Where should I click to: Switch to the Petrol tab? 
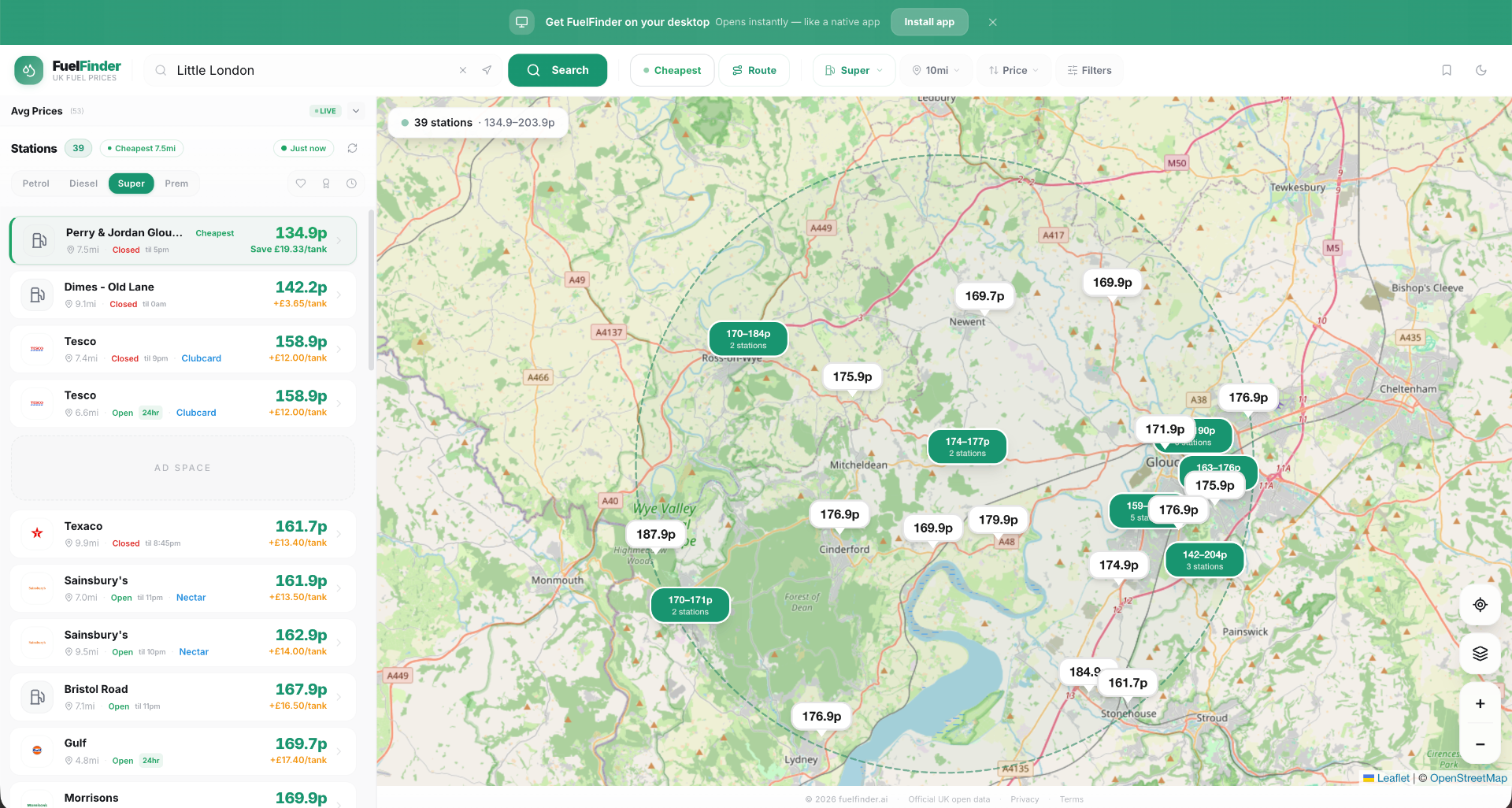coord(35,183)
